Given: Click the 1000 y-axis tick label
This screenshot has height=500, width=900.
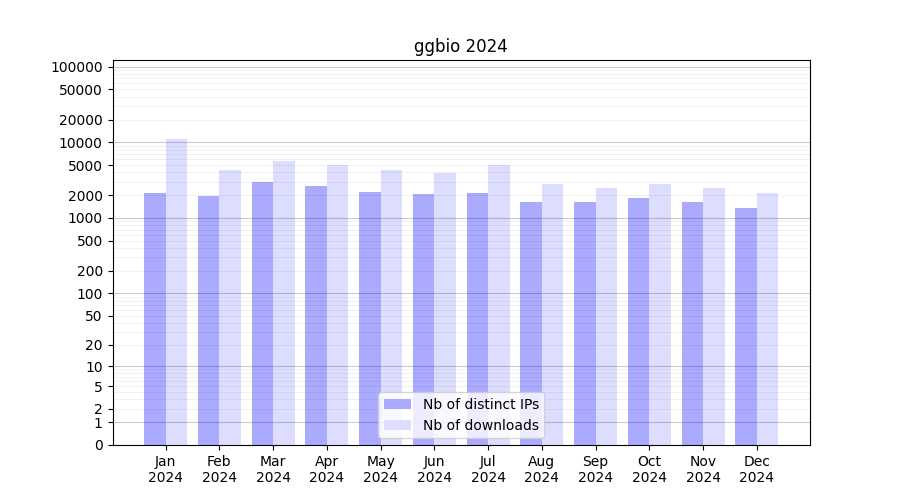Looking at the screenshot, I should [x=85, y=218].
